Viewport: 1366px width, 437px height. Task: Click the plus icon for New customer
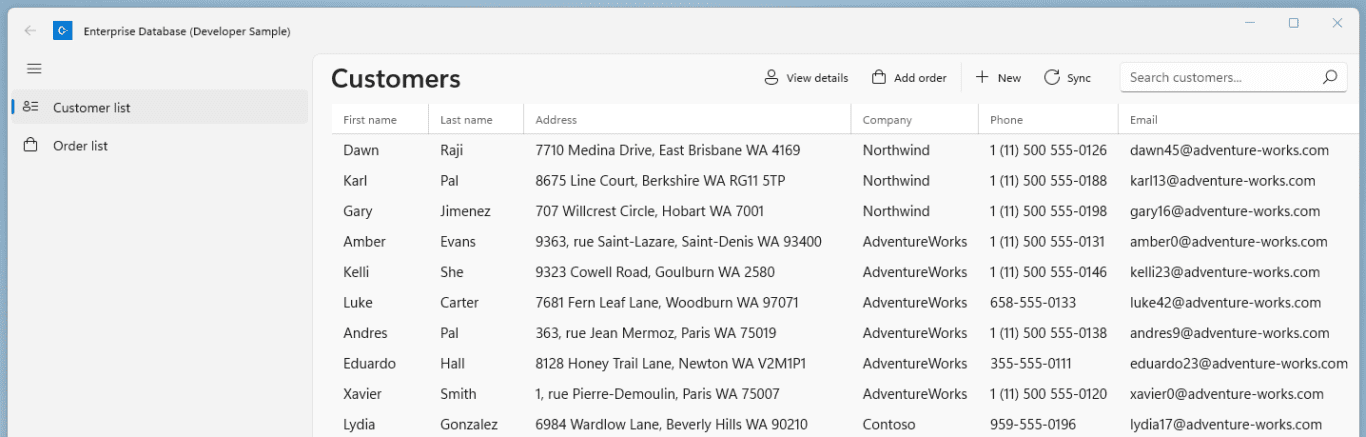(982, 77)
